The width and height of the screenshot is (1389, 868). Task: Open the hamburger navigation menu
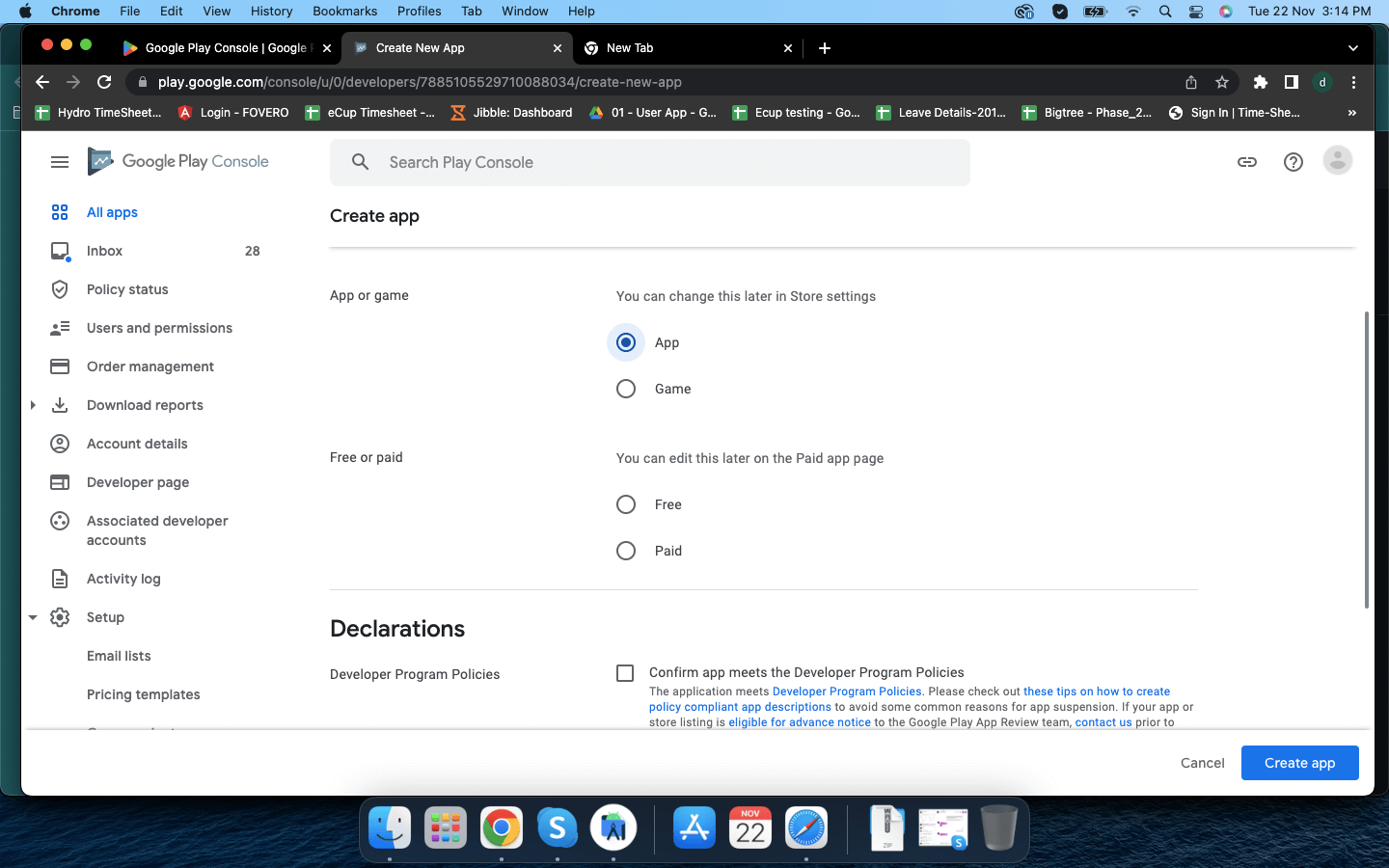pyautogui.click(x=60, y=162)
